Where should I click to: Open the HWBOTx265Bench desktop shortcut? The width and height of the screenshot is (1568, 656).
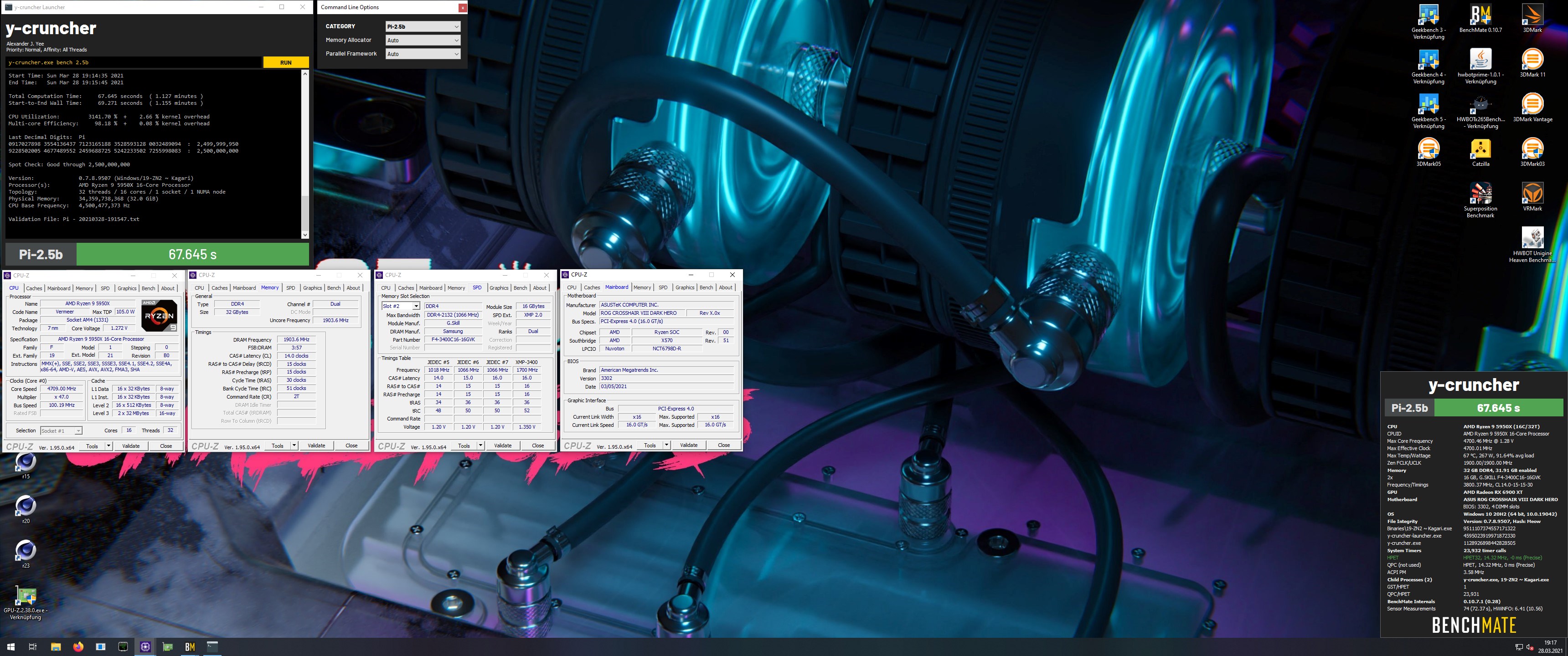click(1480, 111)
